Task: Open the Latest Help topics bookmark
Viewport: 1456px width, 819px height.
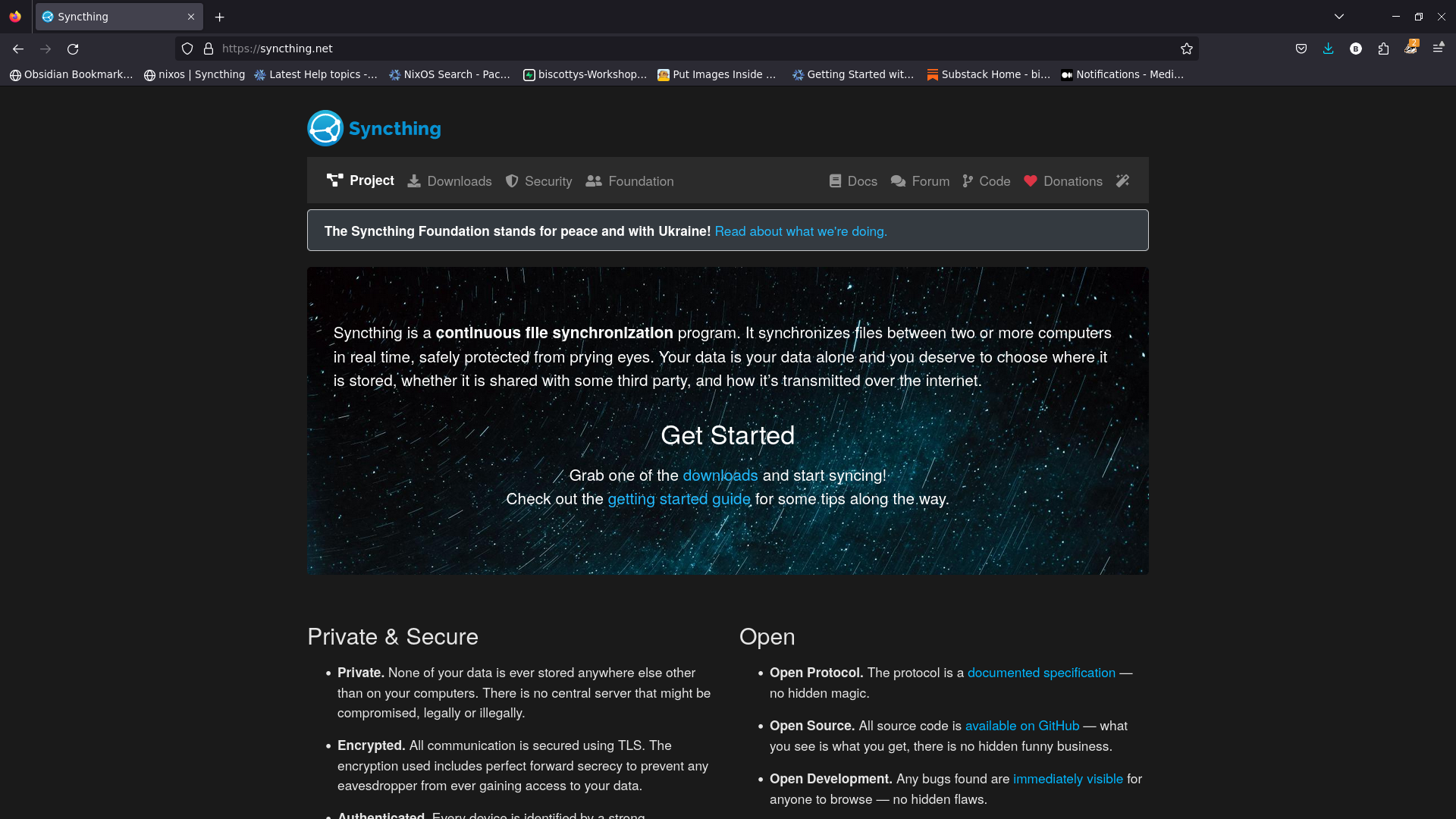Action: [315, 74]
